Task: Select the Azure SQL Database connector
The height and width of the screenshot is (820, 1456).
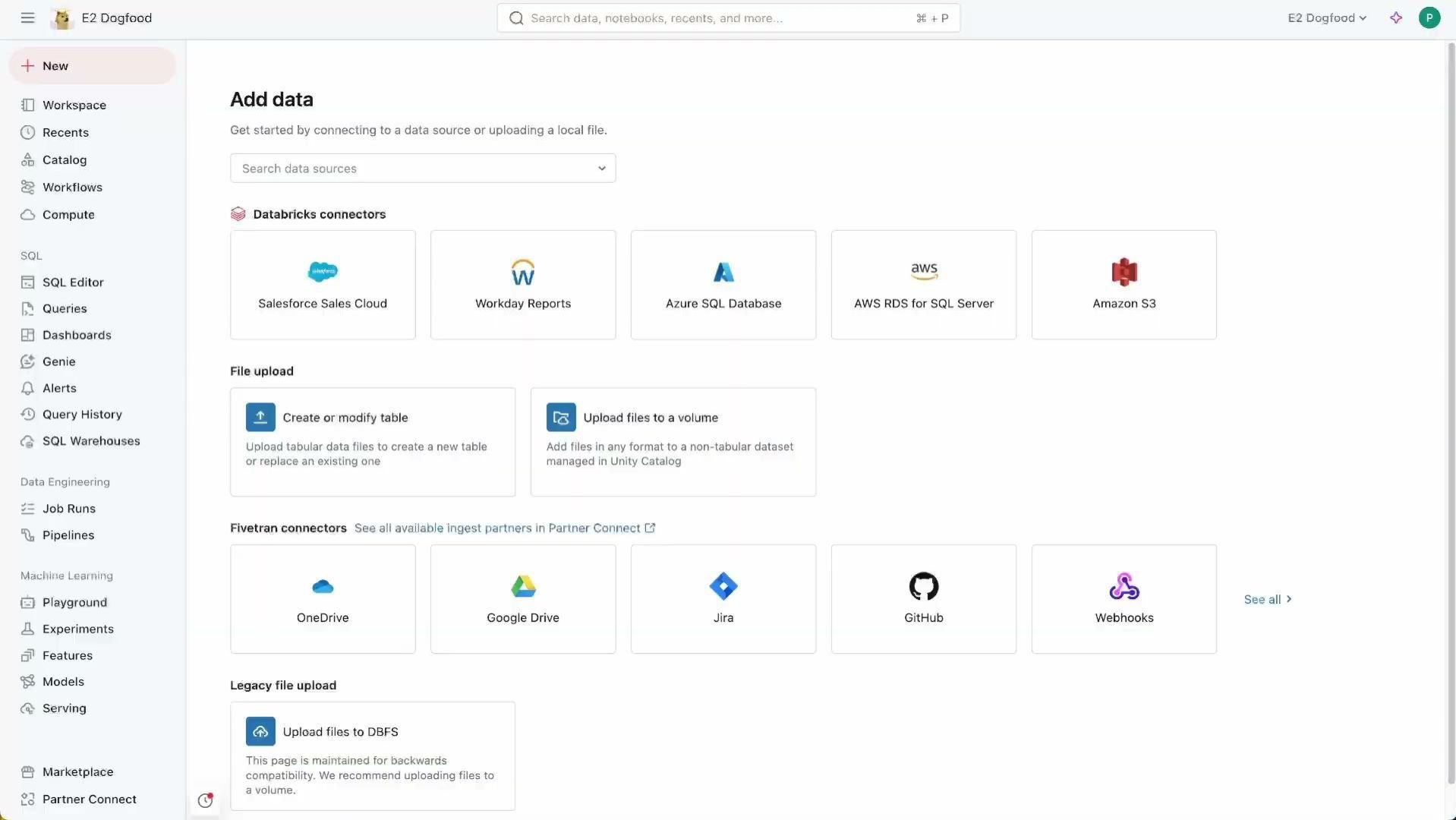Action: (x=723, y=285)
